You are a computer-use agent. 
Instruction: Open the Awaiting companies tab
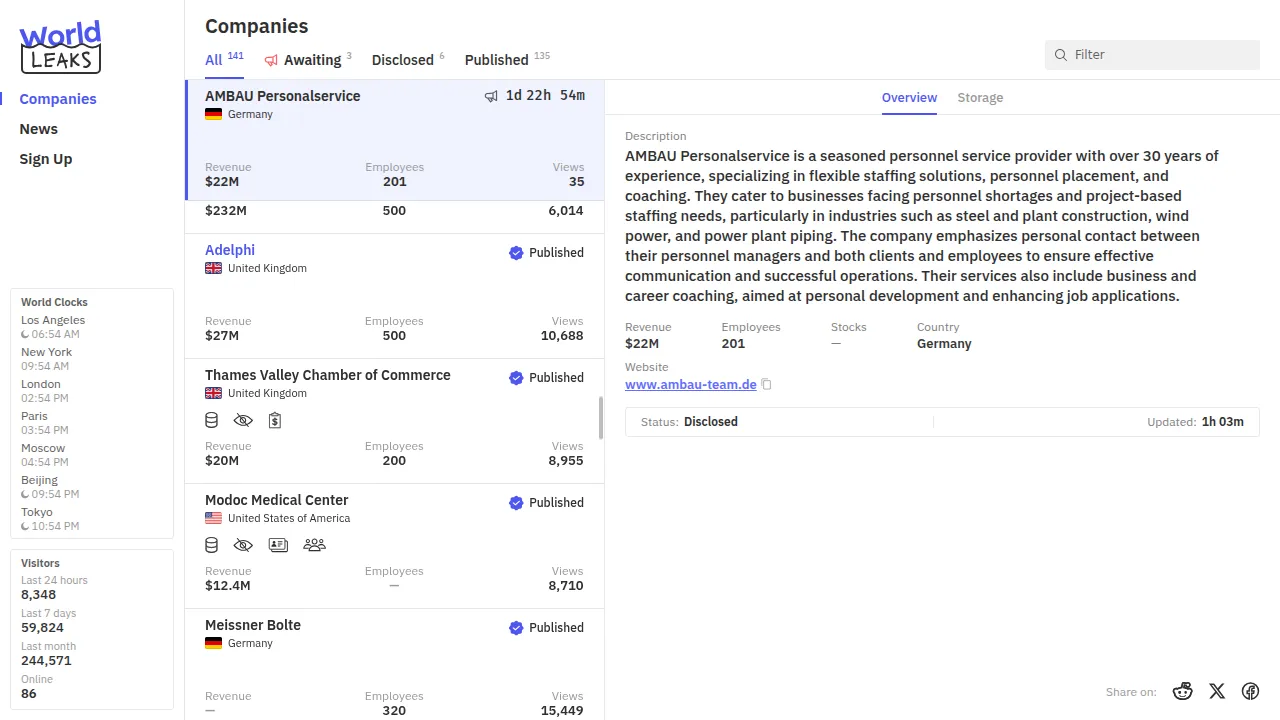(308, 60)
